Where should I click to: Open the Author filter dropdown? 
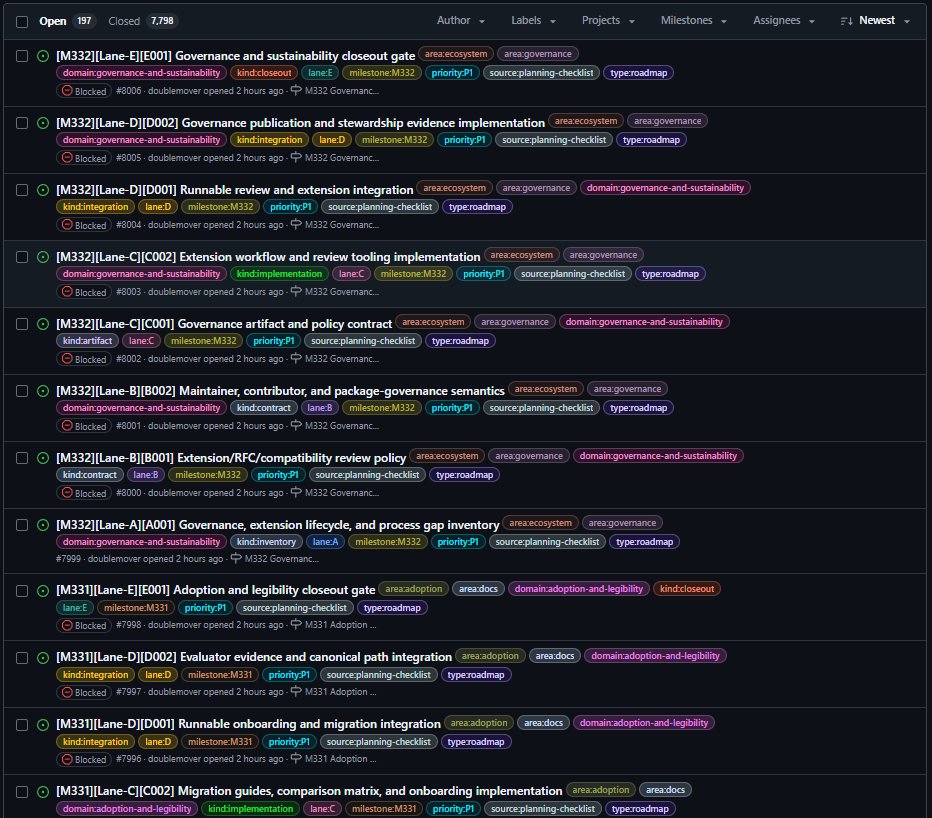(461, 20)
